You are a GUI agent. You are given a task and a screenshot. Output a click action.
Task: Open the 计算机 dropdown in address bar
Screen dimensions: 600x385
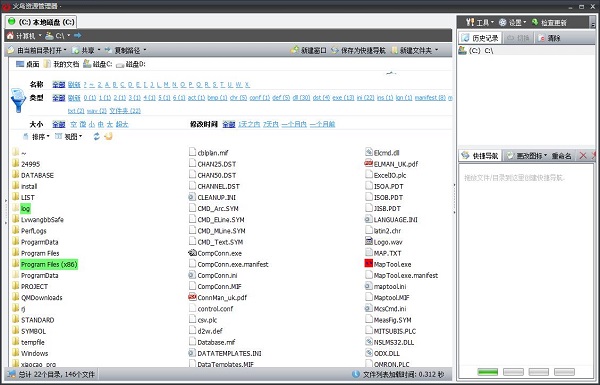click(x=40, y=36)
